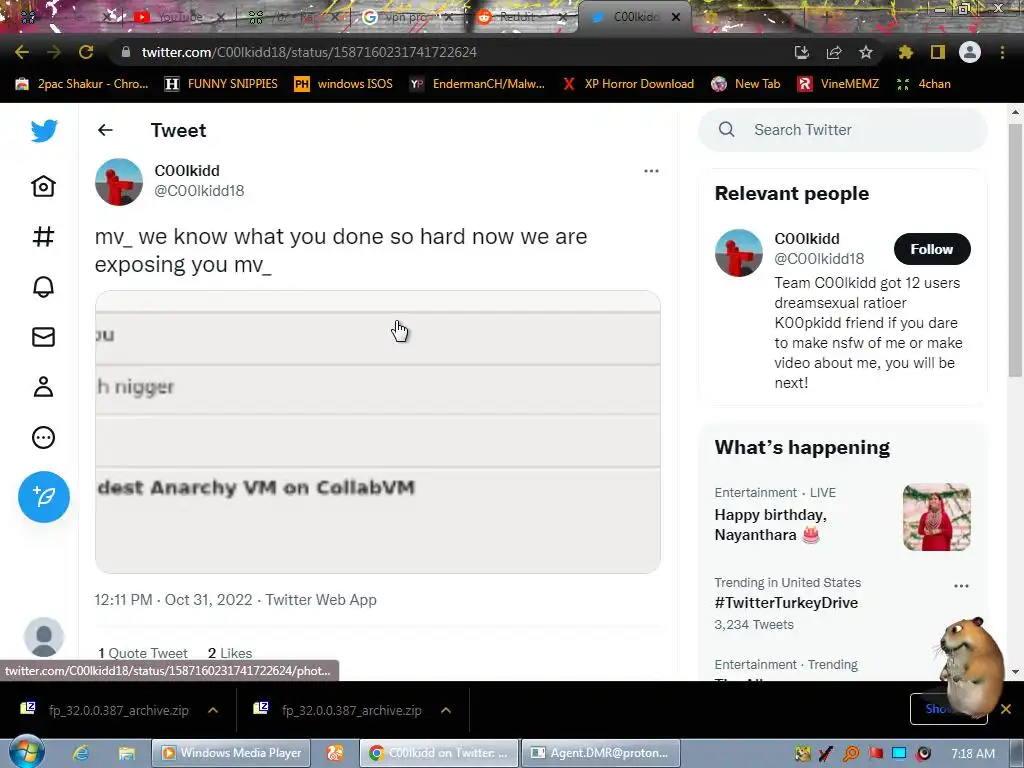Screen dimensions: 1024x768
Task: Follow C00lkidd in Relevant people
Action: click(932, 249)
